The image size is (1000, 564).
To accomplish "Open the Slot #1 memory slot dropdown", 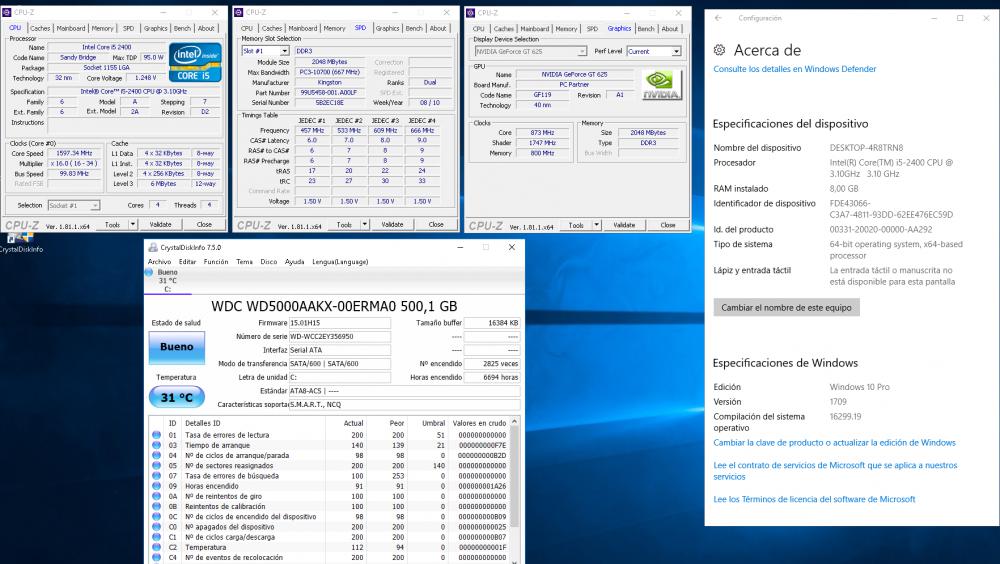I will click(284, 51).
